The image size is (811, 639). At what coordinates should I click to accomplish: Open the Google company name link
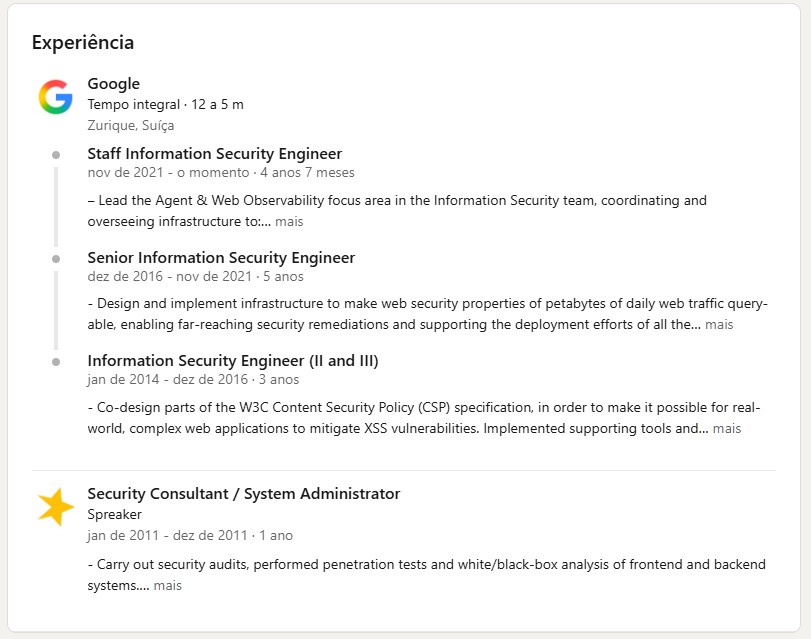coord(114,83)
